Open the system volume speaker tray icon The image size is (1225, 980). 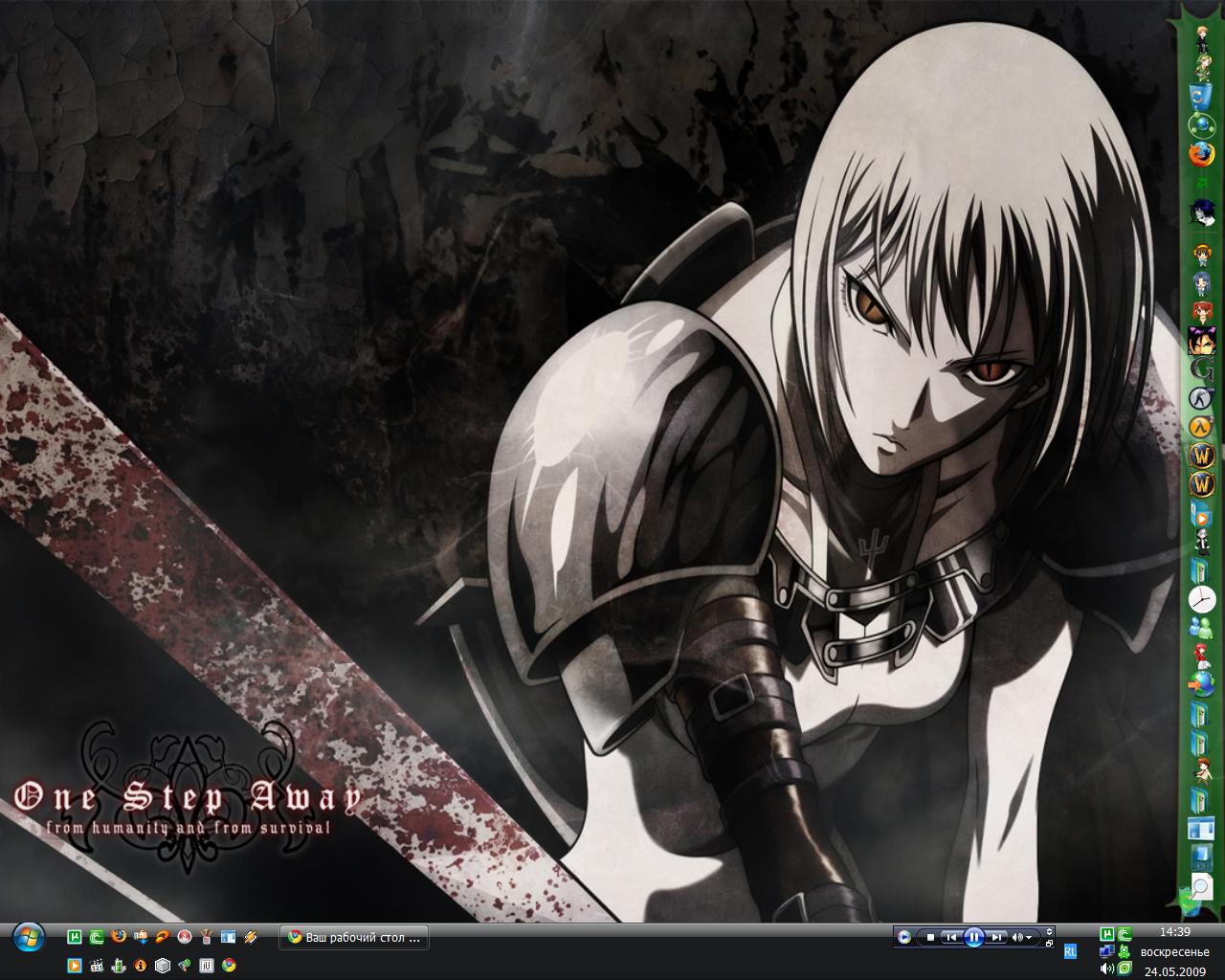click(1107, 969)
